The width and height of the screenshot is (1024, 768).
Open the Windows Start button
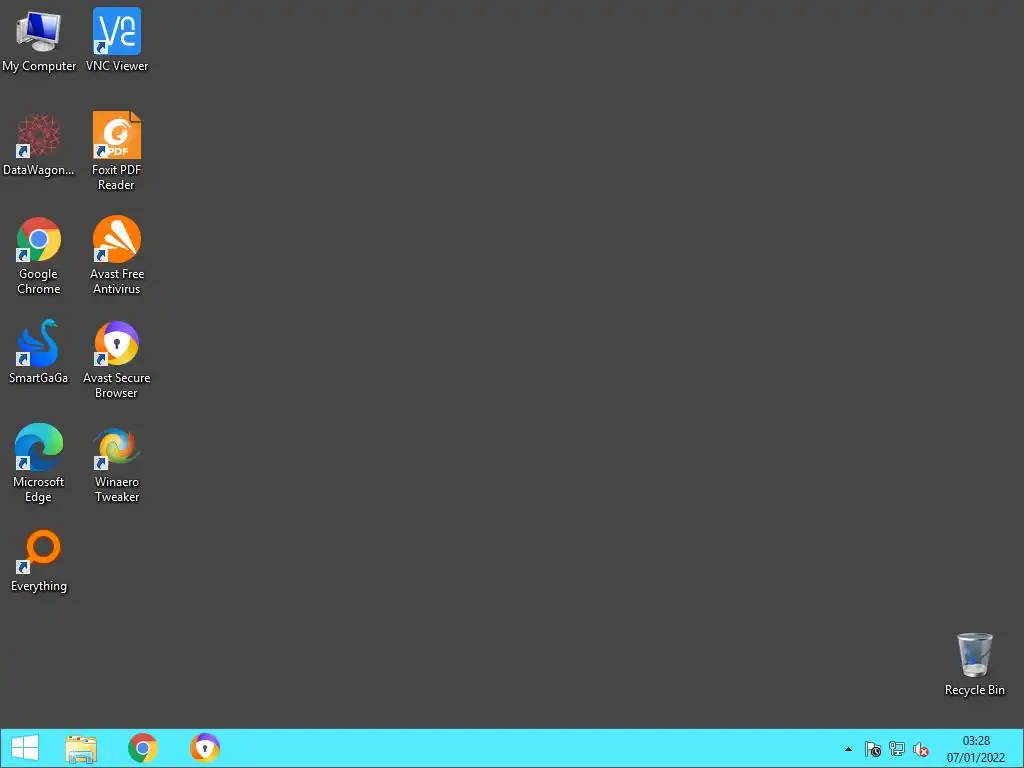pyautogui.click(x=25, y=748)
